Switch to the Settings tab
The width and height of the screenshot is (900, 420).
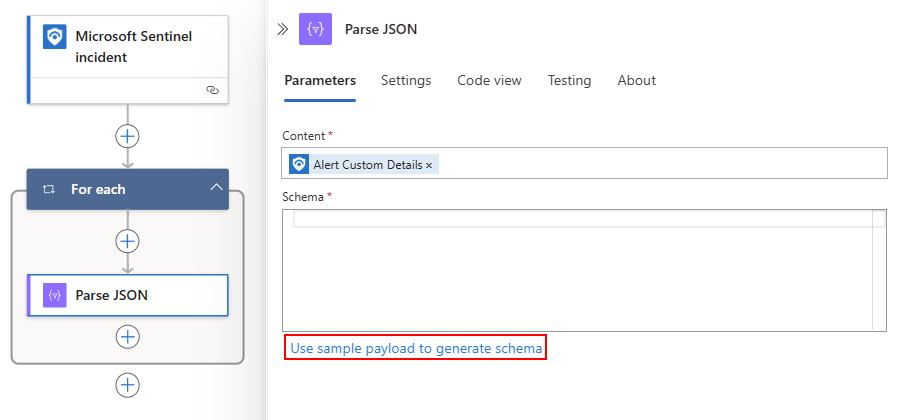tap(406, 81)
